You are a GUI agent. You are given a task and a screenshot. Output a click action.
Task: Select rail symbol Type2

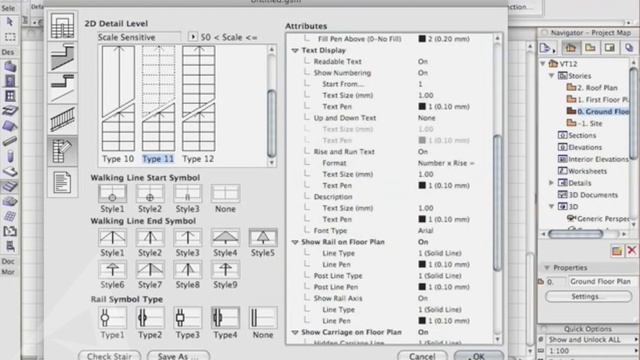tap(150, 318)
